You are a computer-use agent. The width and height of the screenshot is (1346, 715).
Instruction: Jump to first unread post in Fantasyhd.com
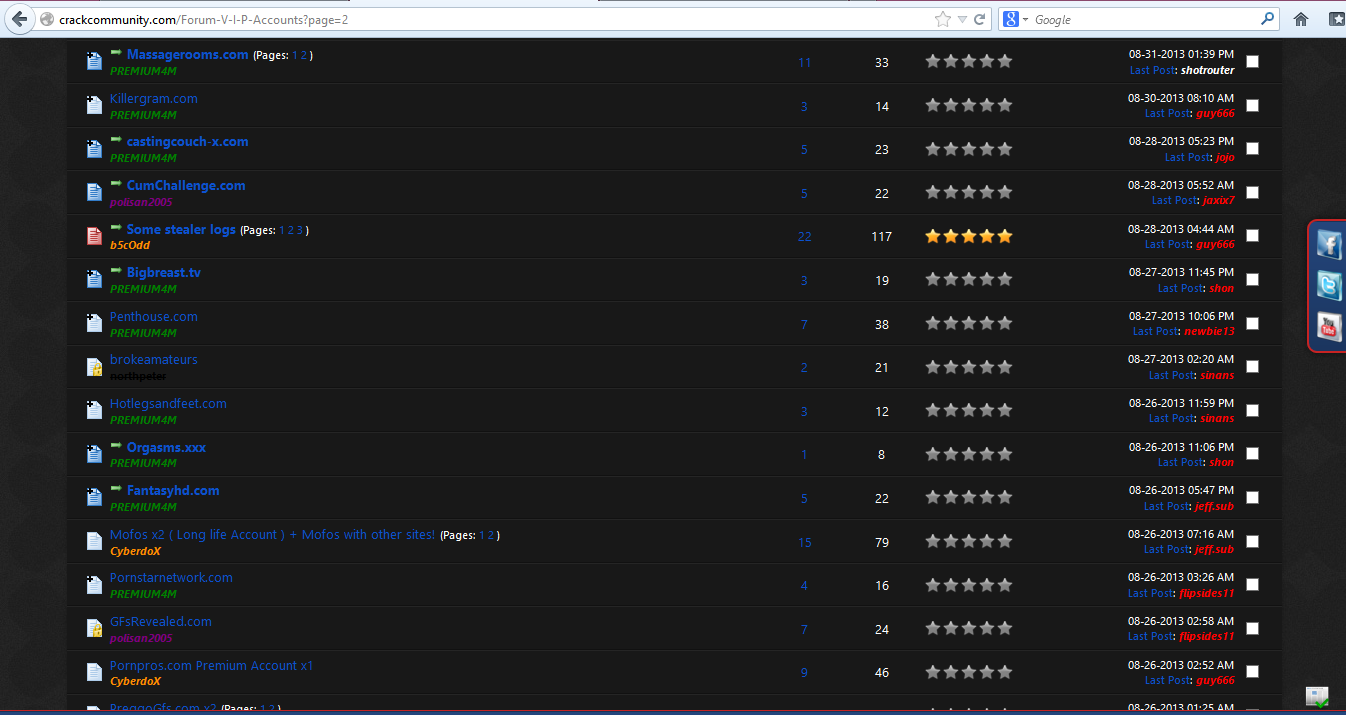click(116, 488)
